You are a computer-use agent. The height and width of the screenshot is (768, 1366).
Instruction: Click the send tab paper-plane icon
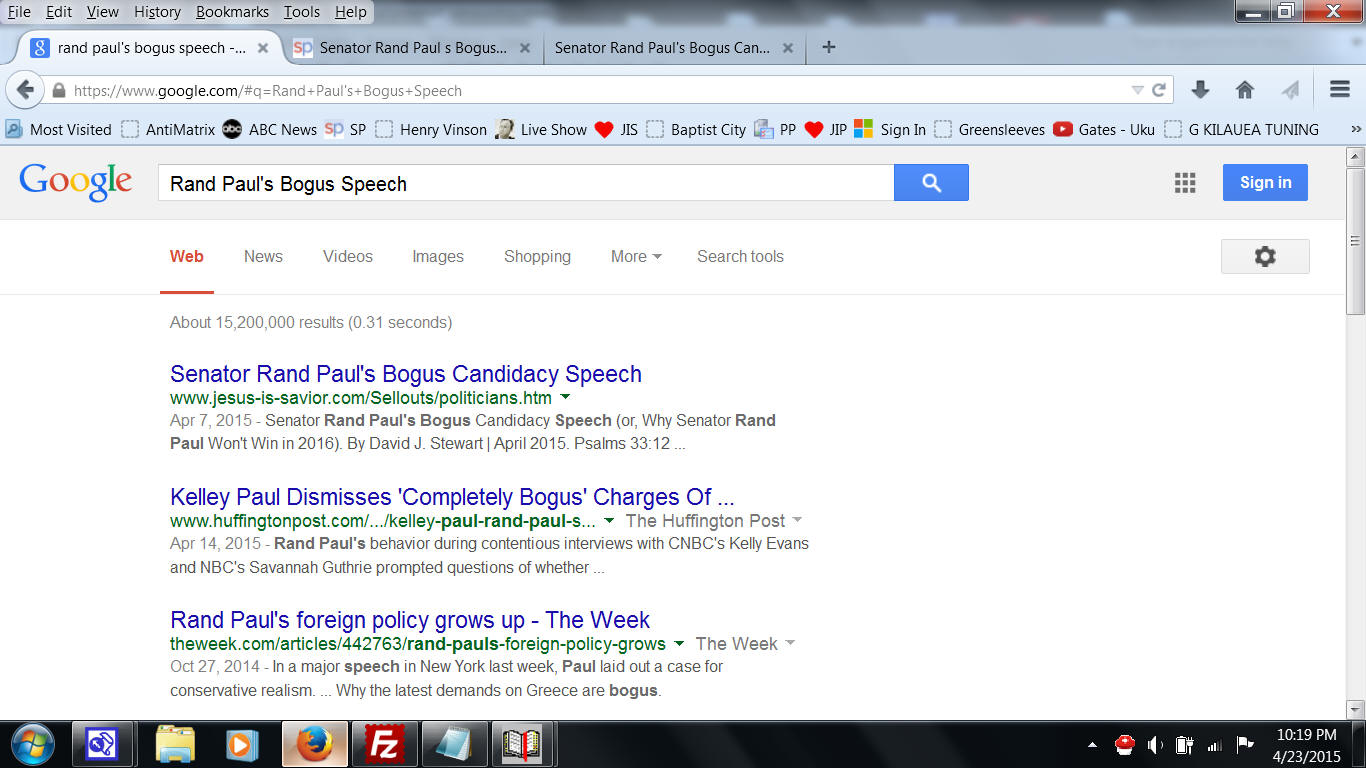pos(1291,90)
